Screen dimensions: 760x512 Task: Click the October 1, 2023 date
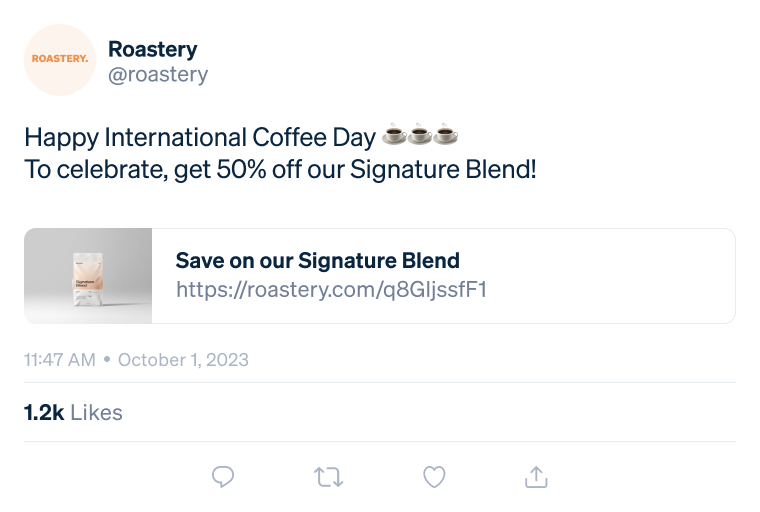[183, 360]
